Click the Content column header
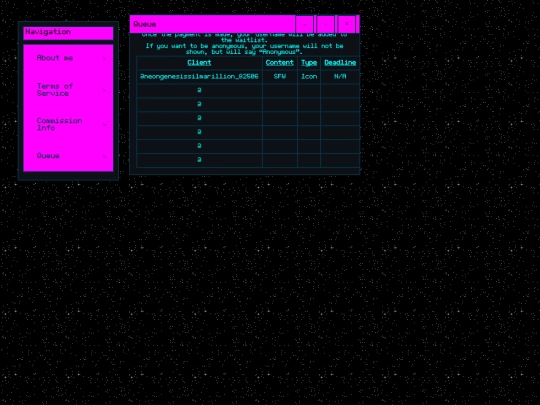The width and height of the screenshot is (540, 405). click(x=279, y=63)
